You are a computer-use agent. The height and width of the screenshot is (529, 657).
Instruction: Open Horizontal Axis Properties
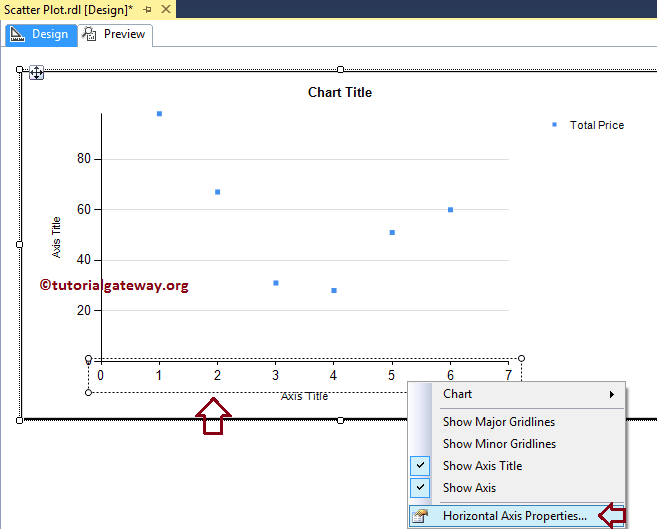click(x=517, y=516)
